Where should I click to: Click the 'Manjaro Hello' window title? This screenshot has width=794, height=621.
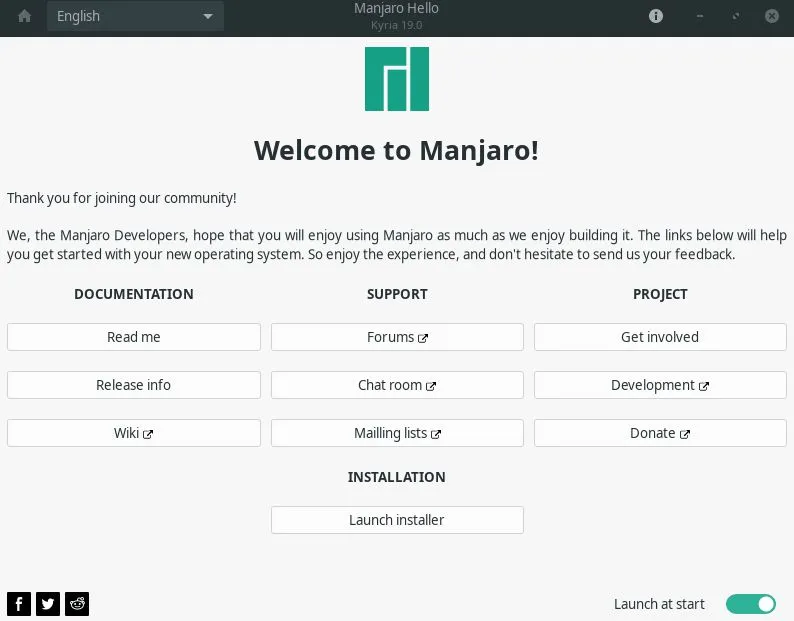(396, 8)
